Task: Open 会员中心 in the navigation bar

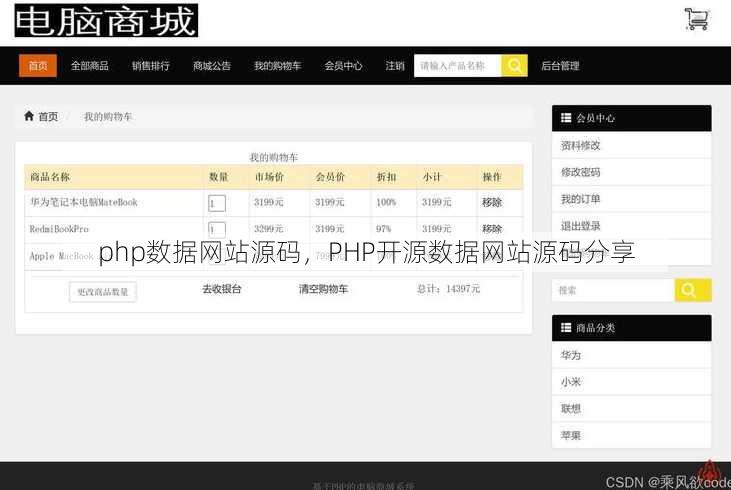Action: click(x=343, y=66)
